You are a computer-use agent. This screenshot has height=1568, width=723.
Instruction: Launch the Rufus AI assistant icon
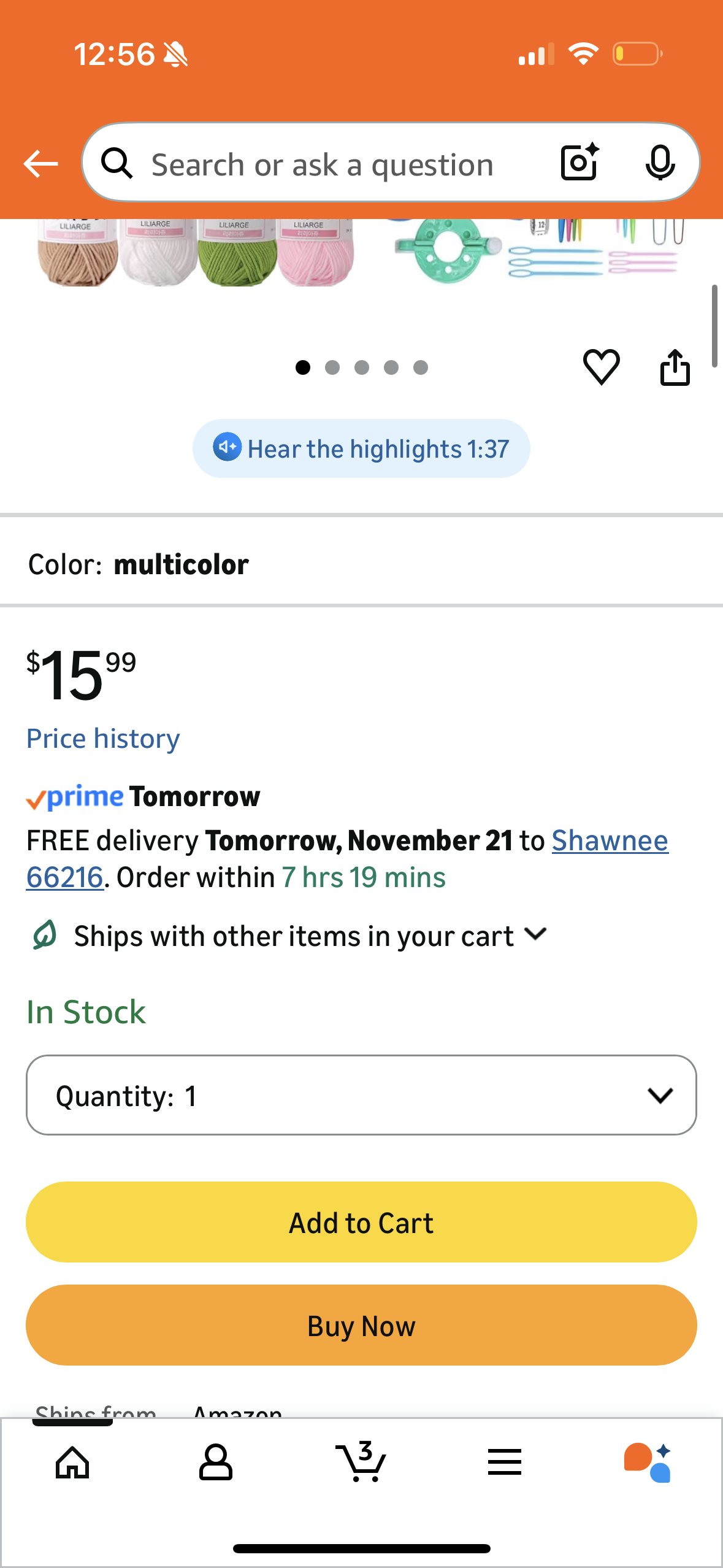click(x=648, y=1462)
